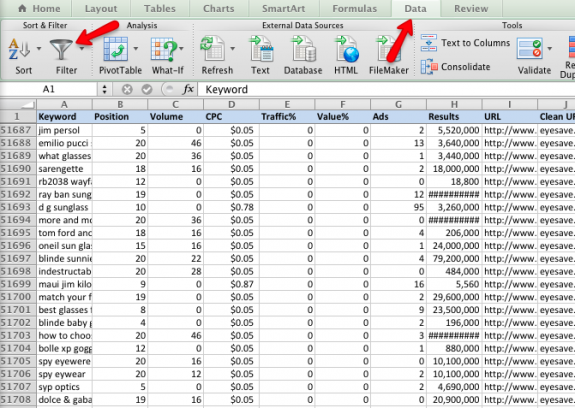Import data from Database

pos(304,48)
